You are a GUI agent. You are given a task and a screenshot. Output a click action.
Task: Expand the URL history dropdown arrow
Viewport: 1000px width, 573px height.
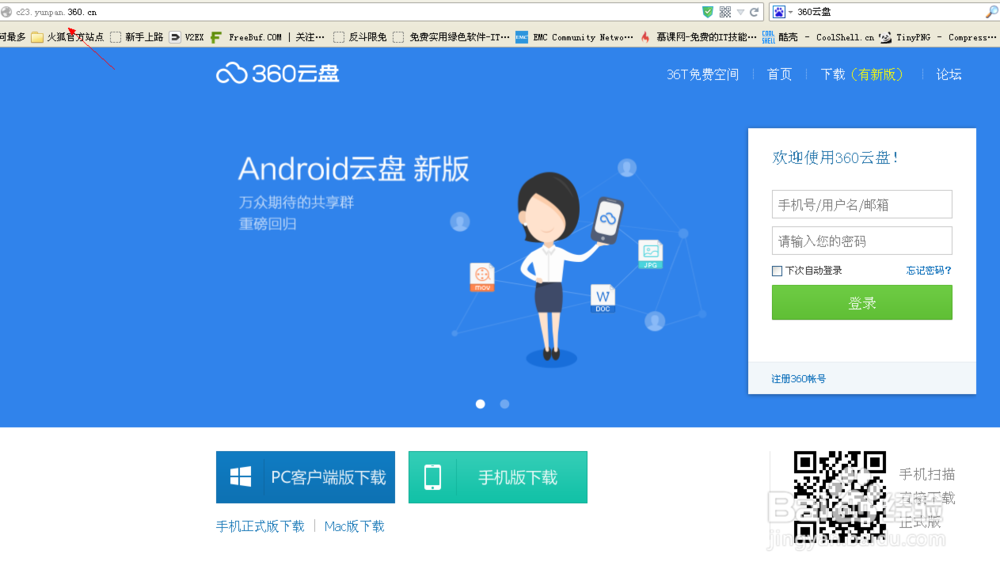(740, 11)
